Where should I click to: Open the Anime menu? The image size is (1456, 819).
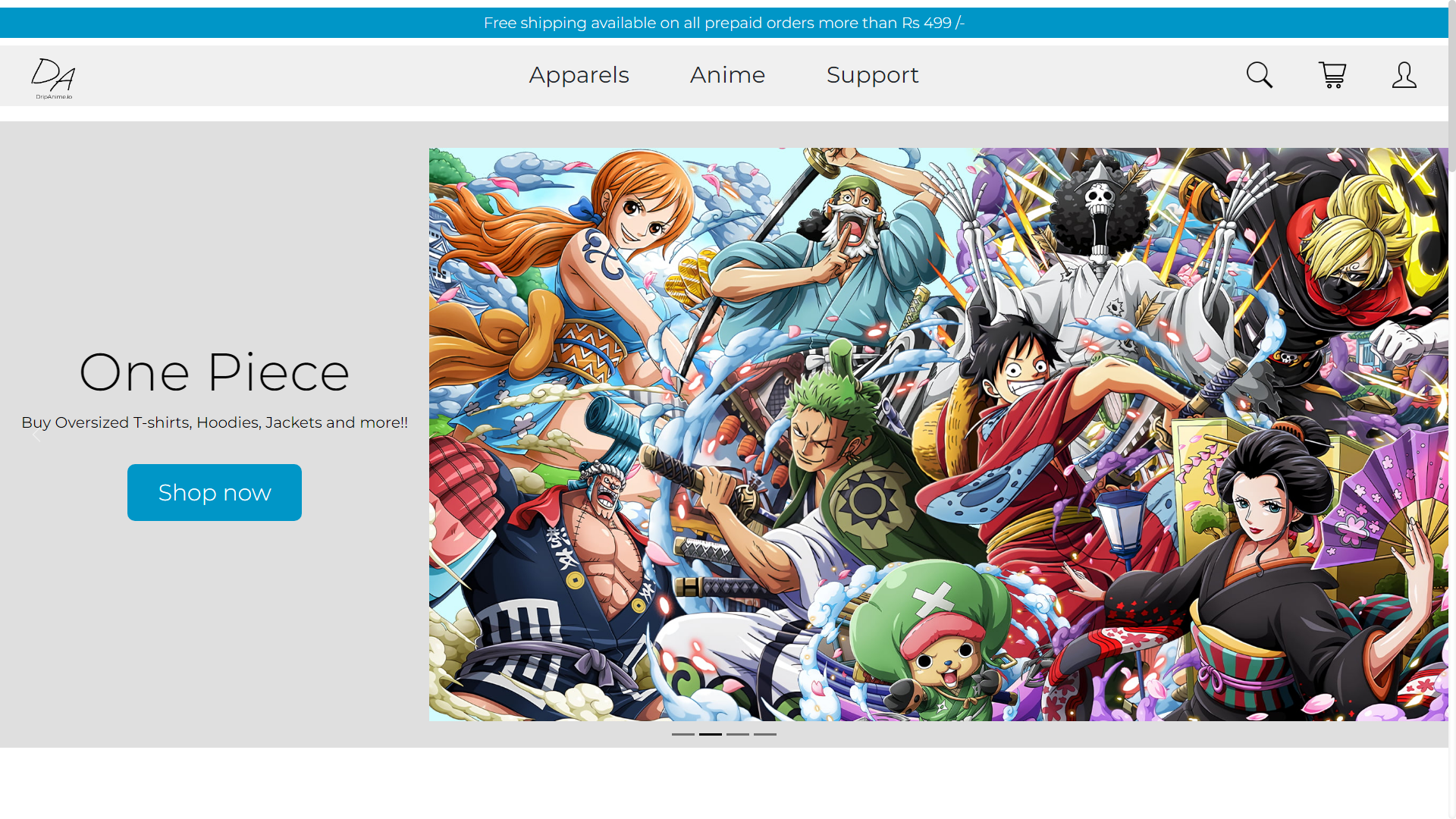[727, 75]
